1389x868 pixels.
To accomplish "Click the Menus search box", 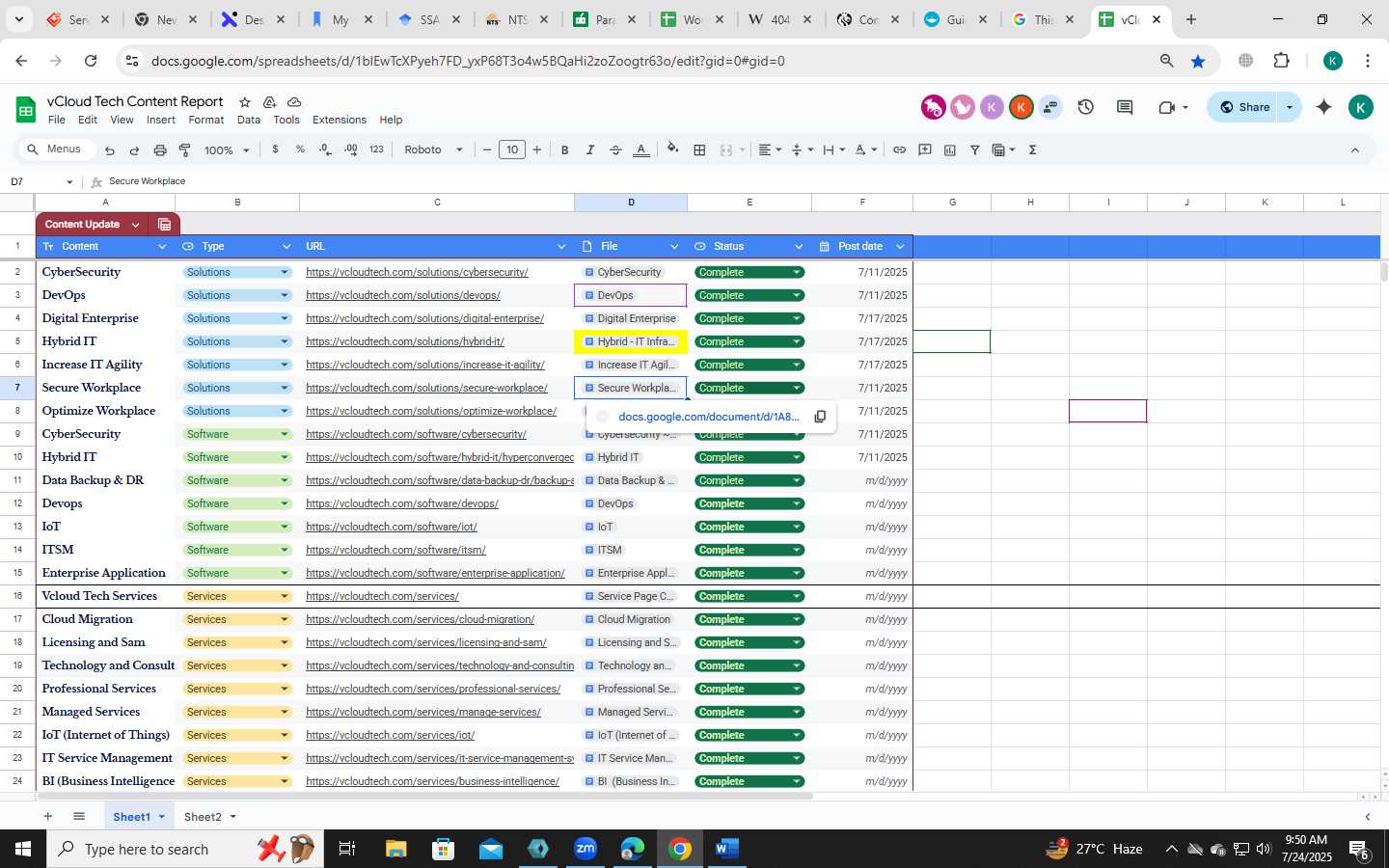I will tap(58, 149).
